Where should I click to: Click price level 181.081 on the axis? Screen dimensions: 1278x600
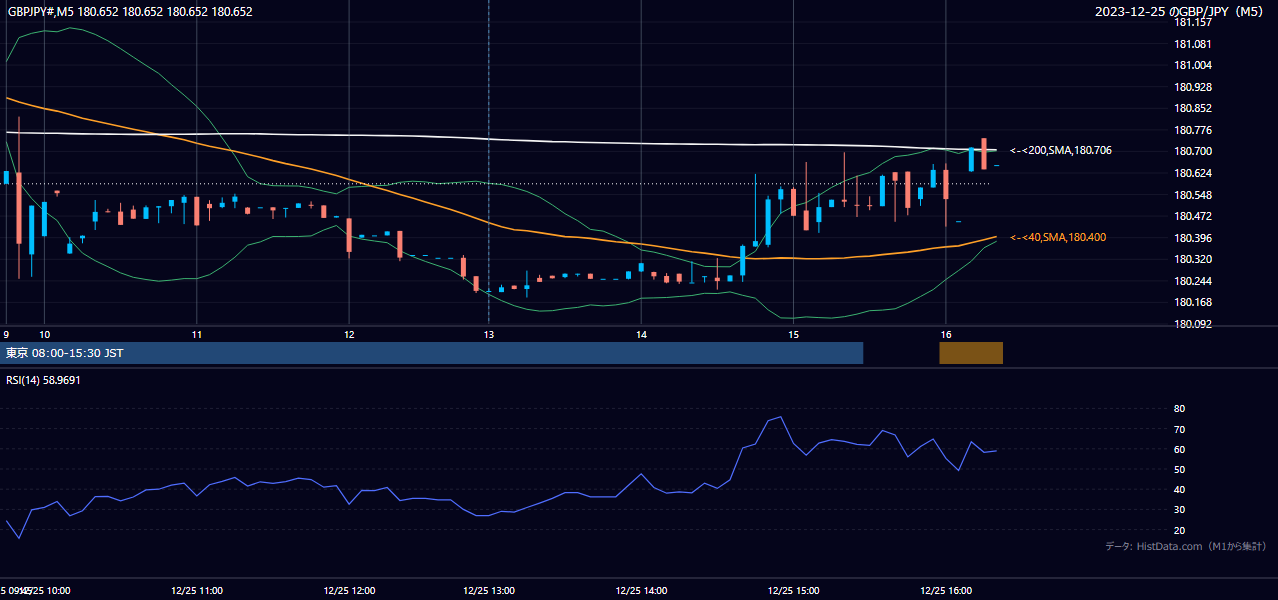1192,44
